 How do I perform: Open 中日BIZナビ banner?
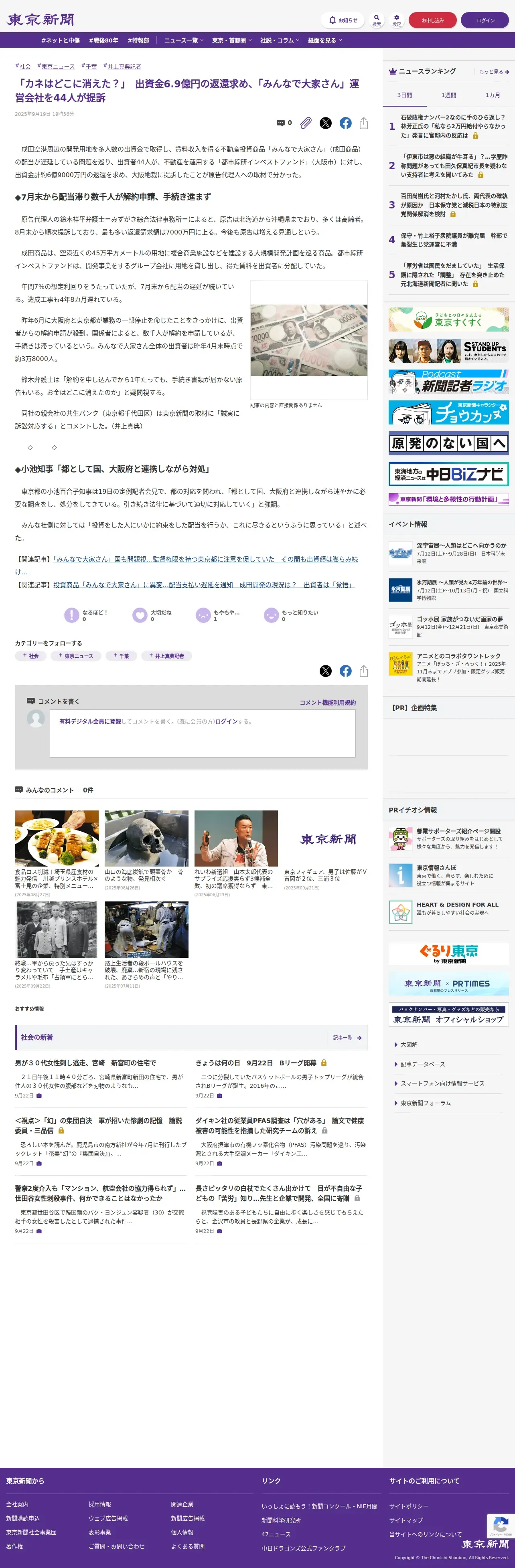tap(448, 474)
